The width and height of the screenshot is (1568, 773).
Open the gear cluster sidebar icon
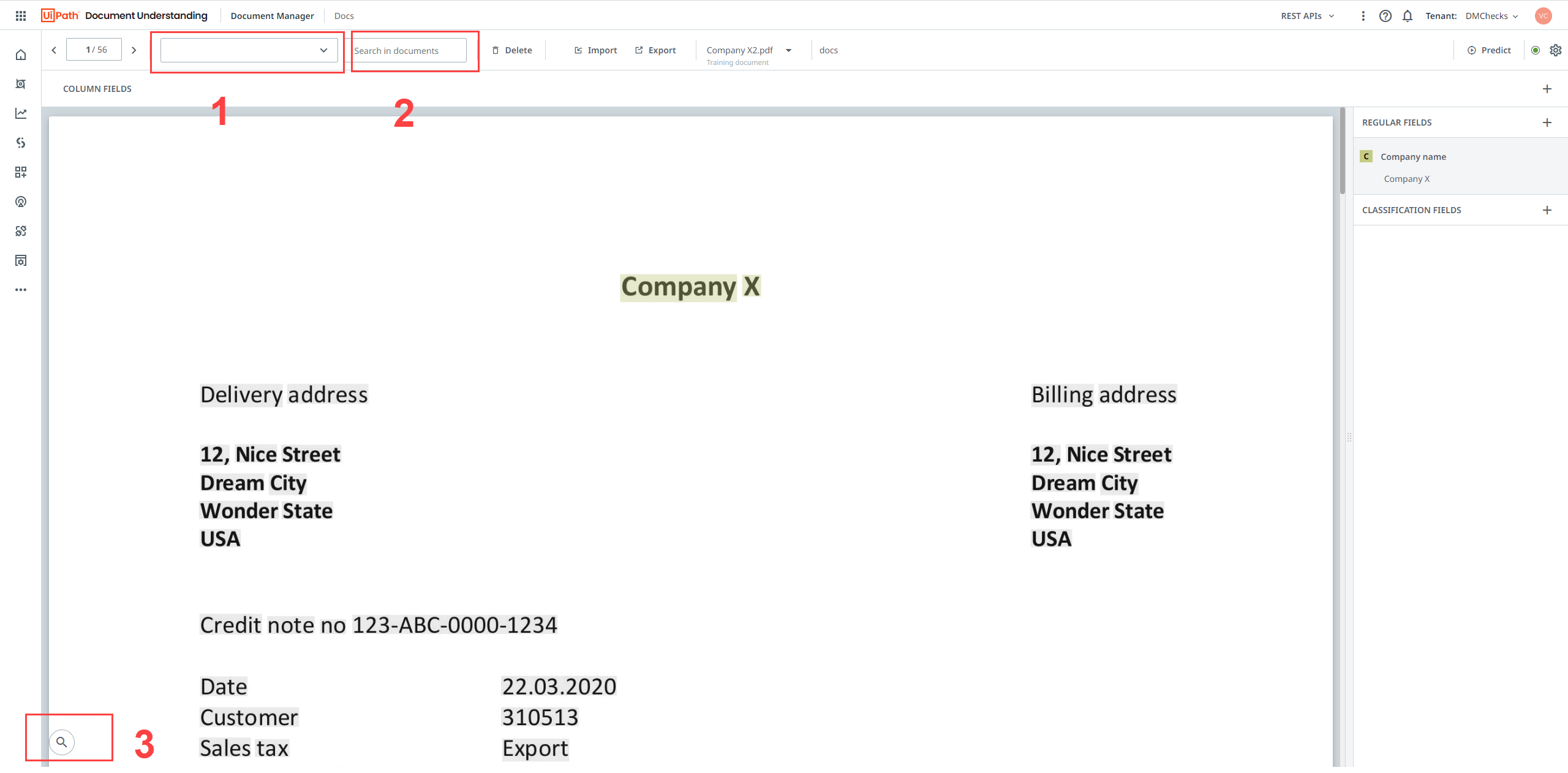21,231
